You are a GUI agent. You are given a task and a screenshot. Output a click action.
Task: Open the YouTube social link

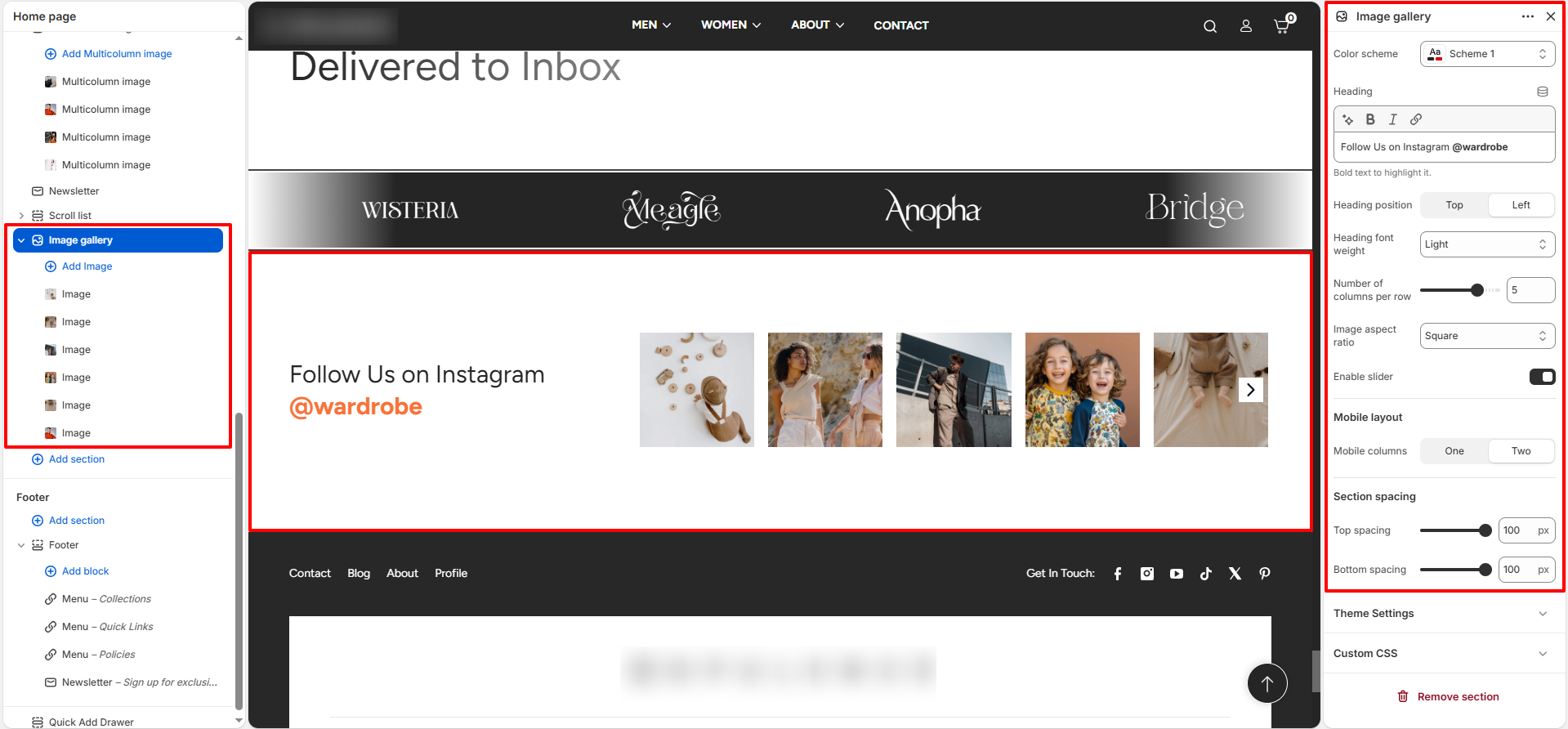[x=1177, y=574]
